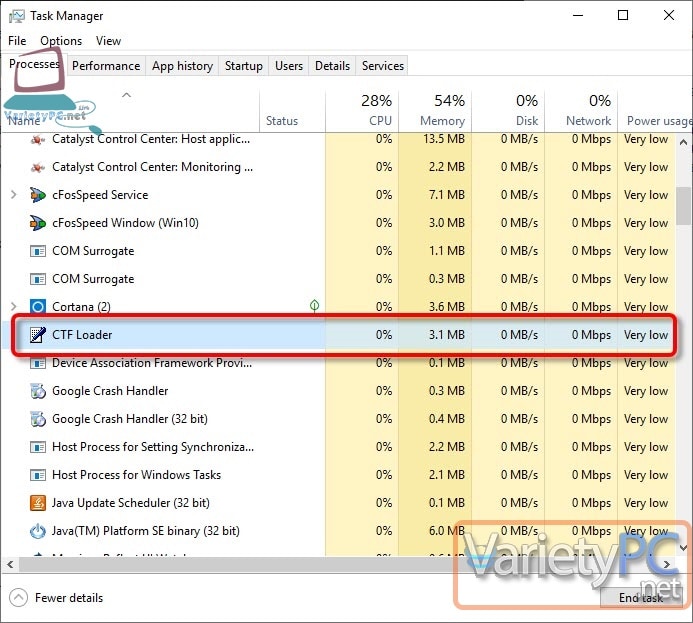Viewport: 693px width, 623px height.
Task: Click the 7.1 MB memory value
Action: pyautogui.click(x=446, y=195)
